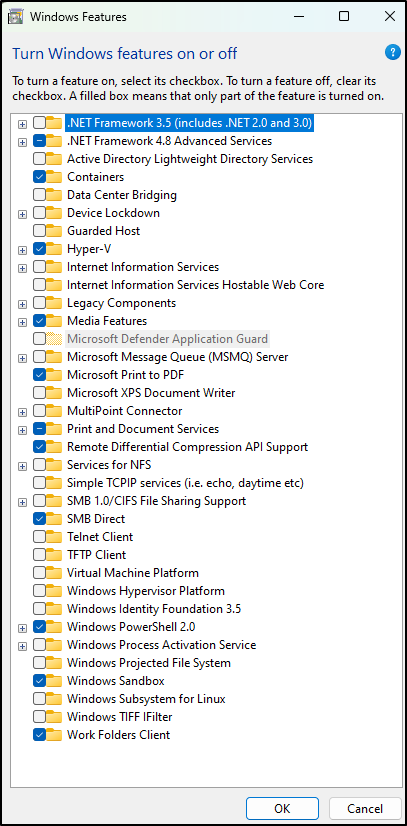Select the Work Folders Client label
The width and height of the screenshot is (407, 826).
118,735
